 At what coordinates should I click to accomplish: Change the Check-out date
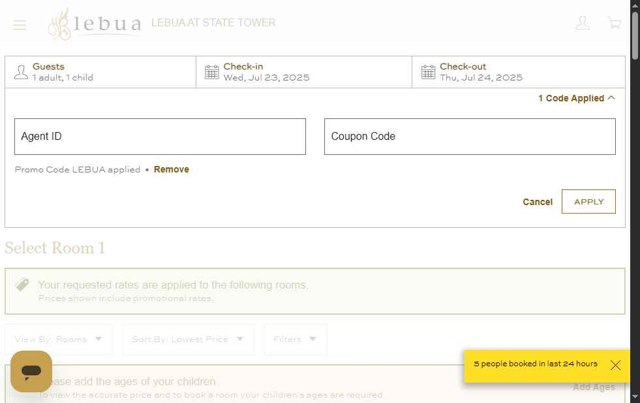click(519, 72)
